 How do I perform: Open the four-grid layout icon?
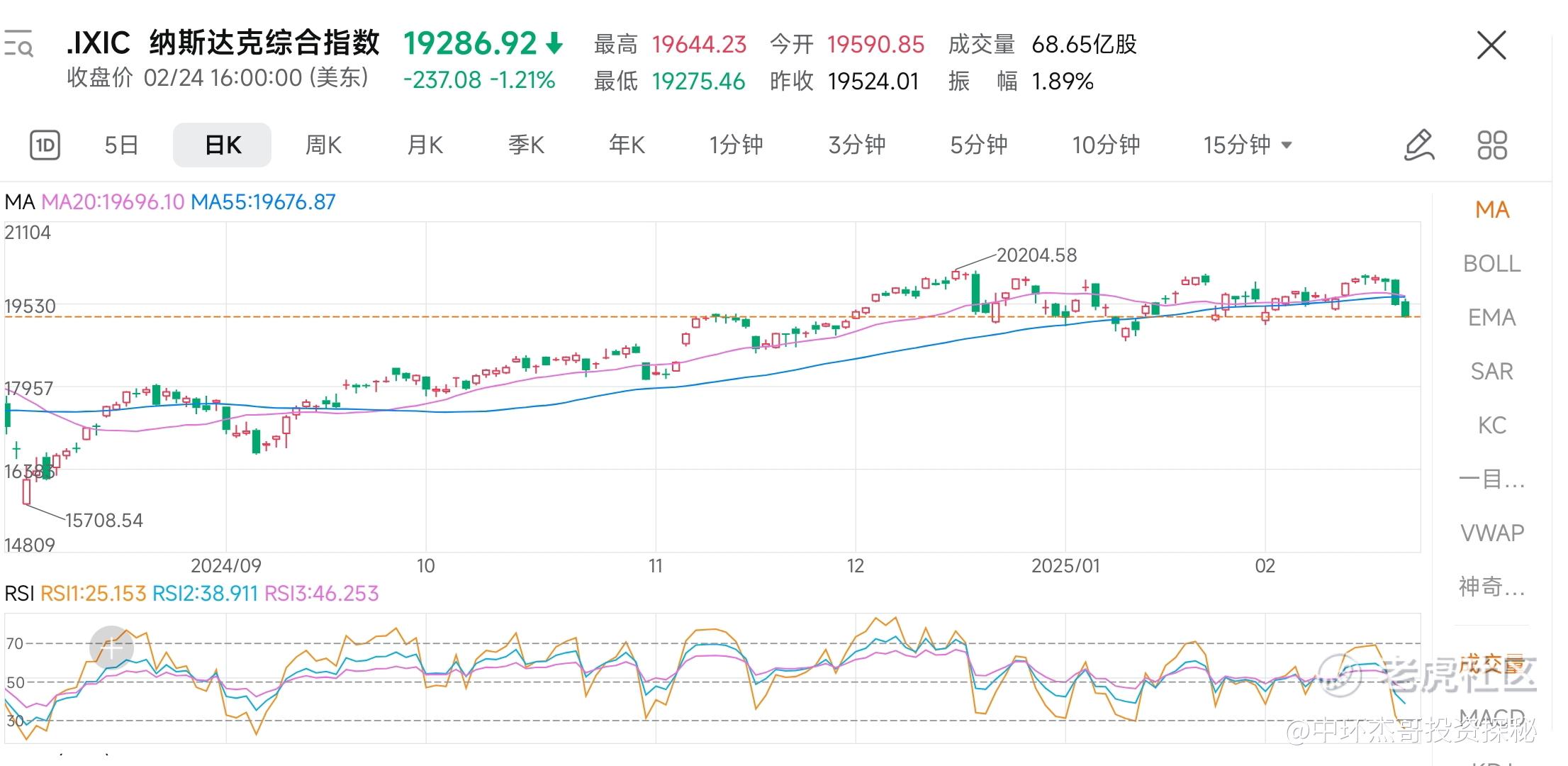[x=1492, y=145]
